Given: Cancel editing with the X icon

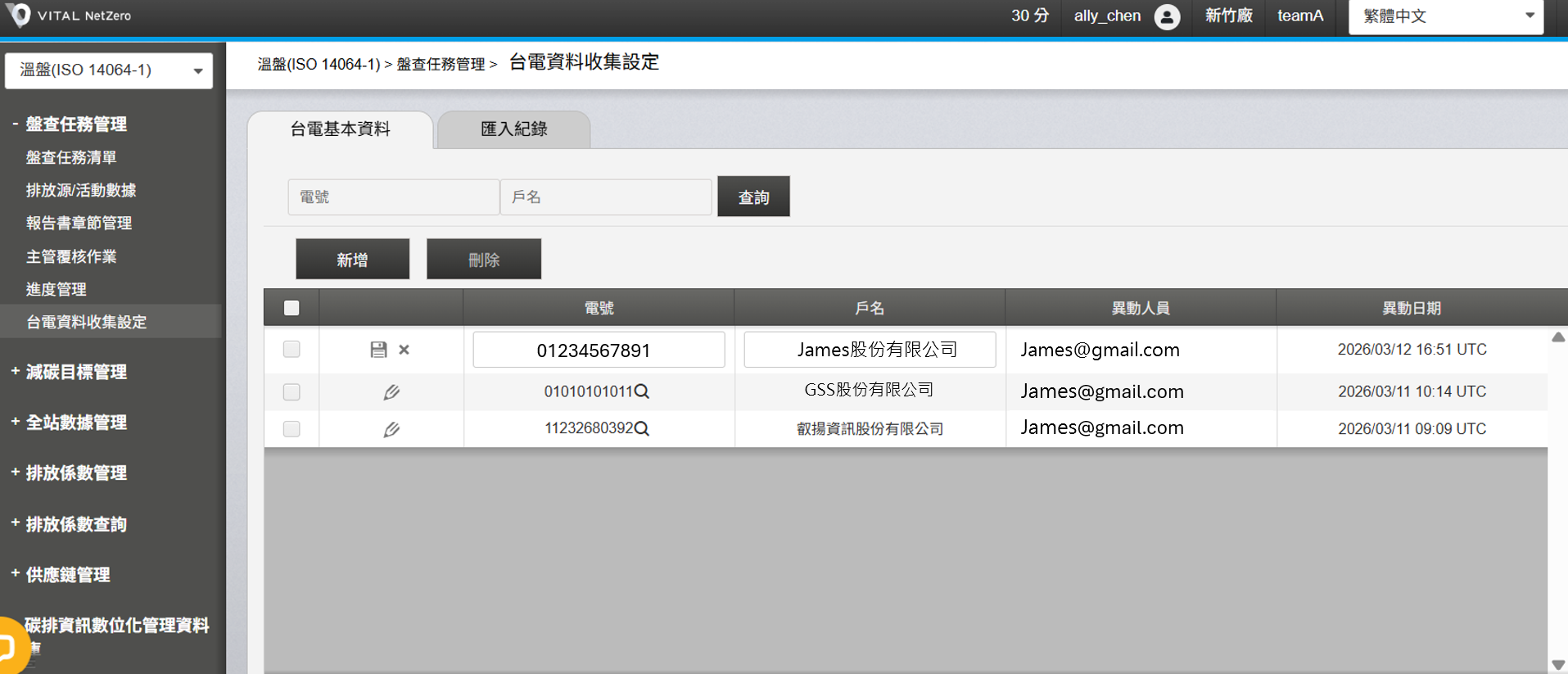Looking at the screenshot, I should tap(404, 350).
